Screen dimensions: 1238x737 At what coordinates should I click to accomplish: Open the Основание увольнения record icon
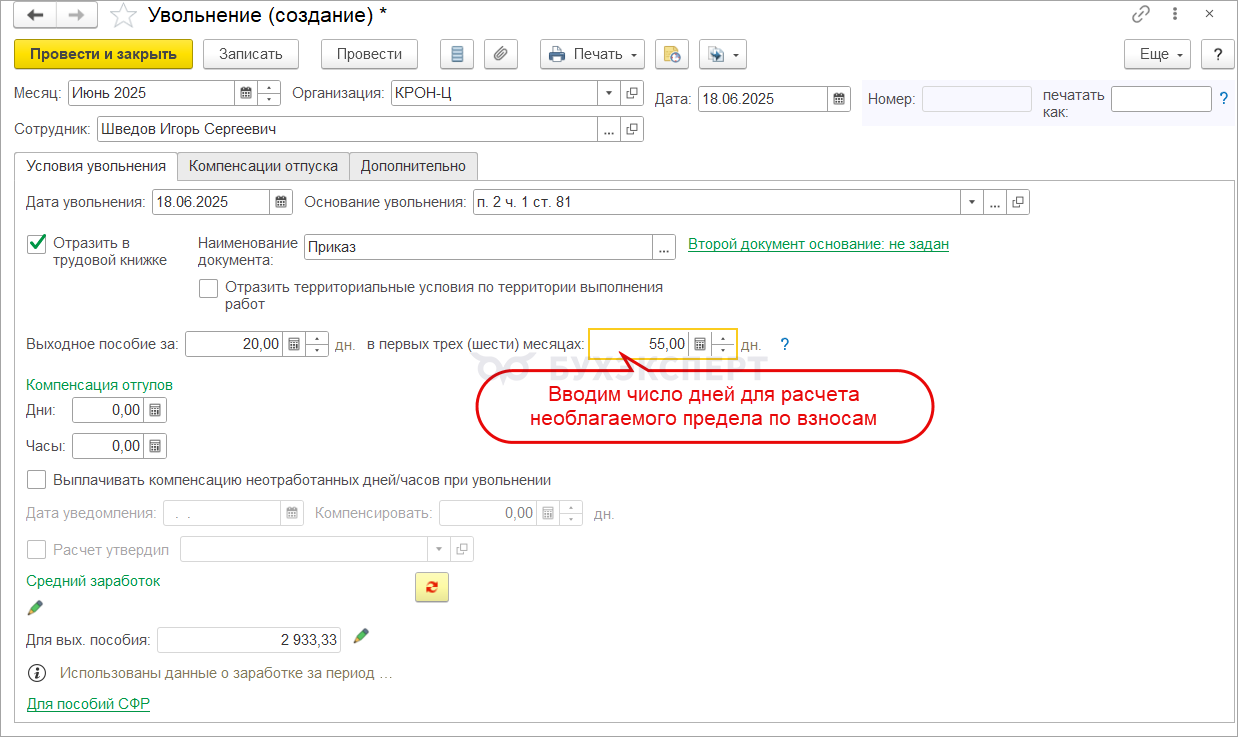coord(1018,202)
